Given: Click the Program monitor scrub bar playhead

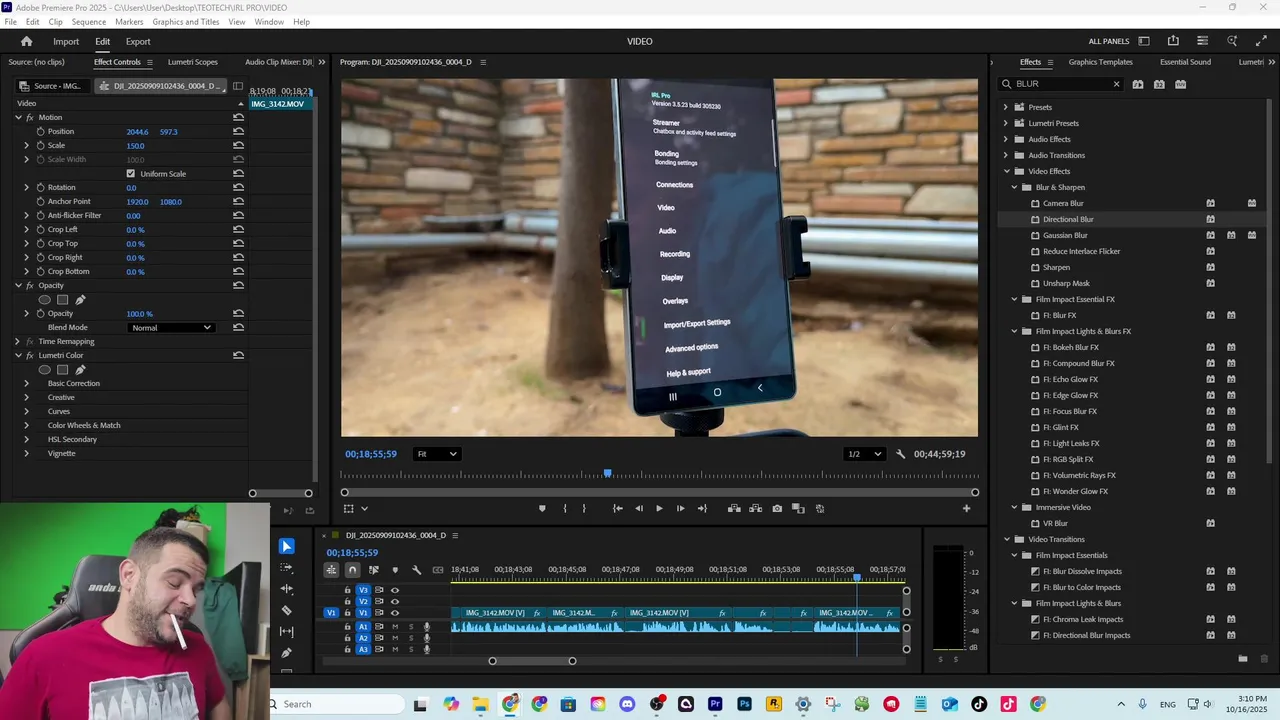Looking at the screenshot, I should (x=607, y=474).
